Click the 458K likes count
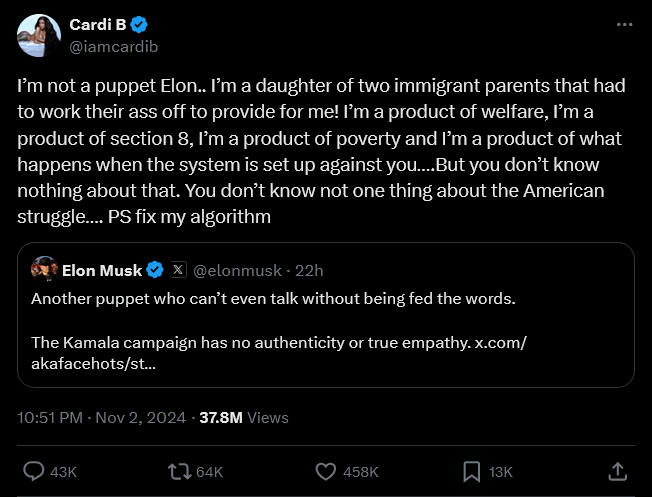This screenshot has width=652, height=497. coord(361,471)
